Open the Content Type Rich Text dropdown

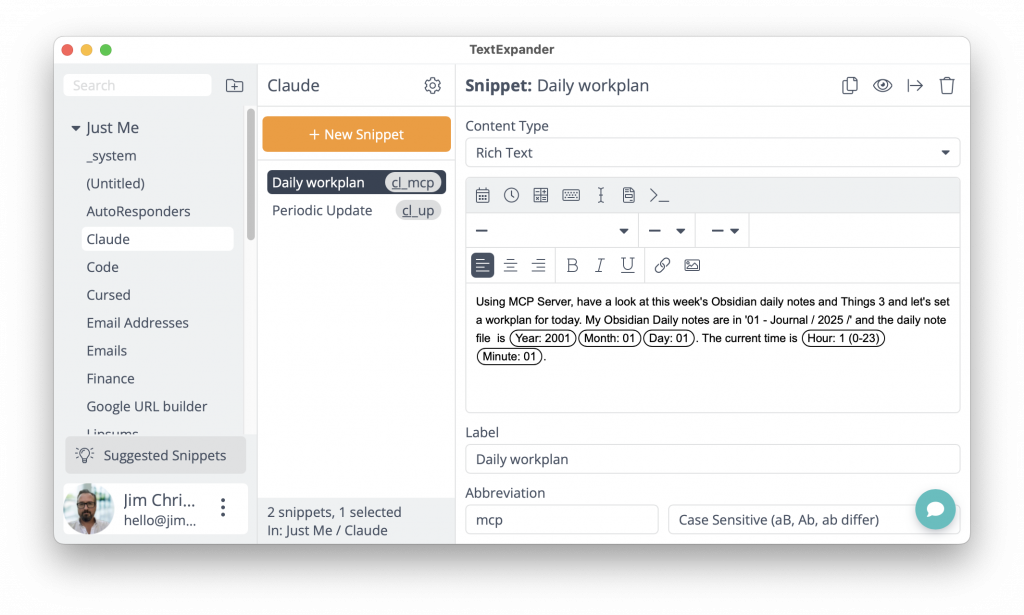tap(712, 153)
